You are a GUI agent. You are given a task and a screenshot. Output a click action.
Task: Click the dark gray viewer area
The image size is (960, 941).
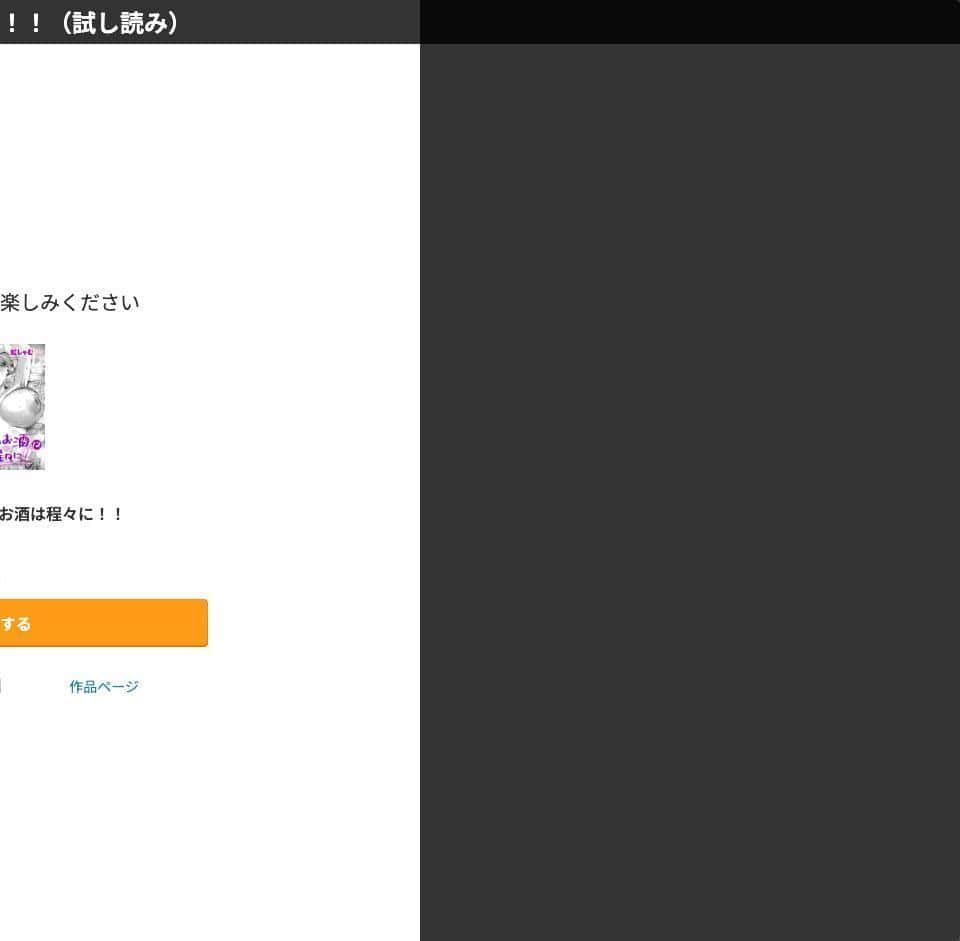[690, 429]
